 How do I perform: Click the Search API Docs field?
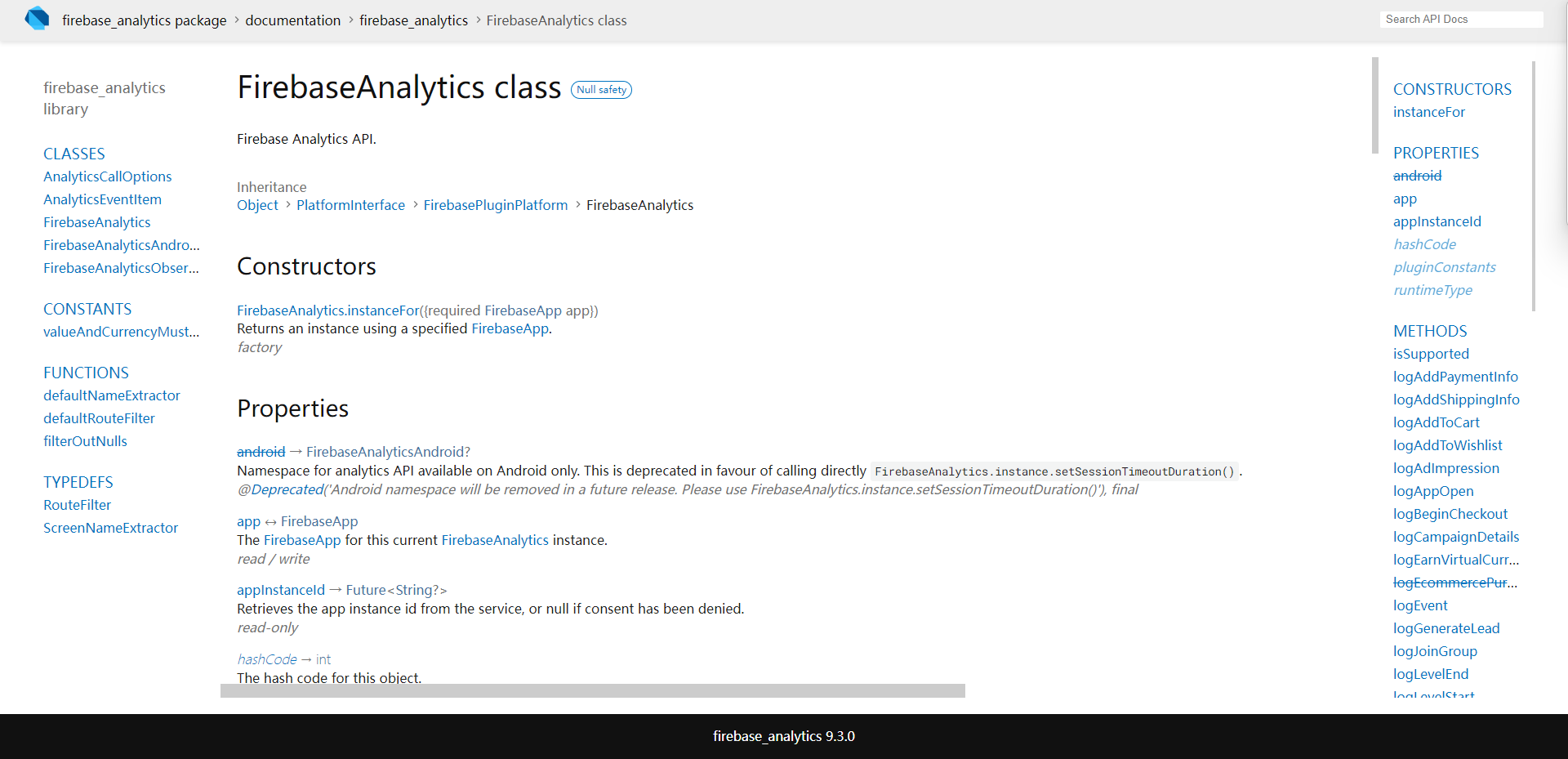pos(1461,19)
